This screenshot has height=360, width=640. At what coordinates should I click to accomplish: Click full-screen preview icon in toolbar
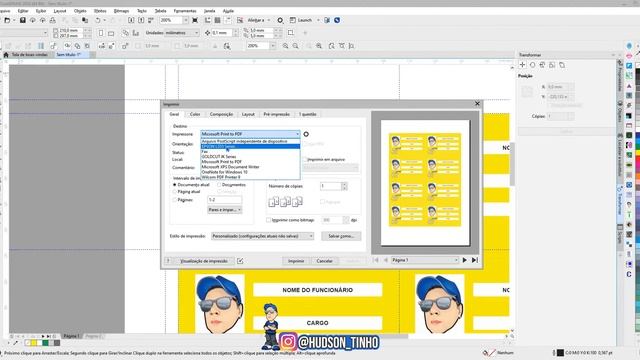coord(195,20)
